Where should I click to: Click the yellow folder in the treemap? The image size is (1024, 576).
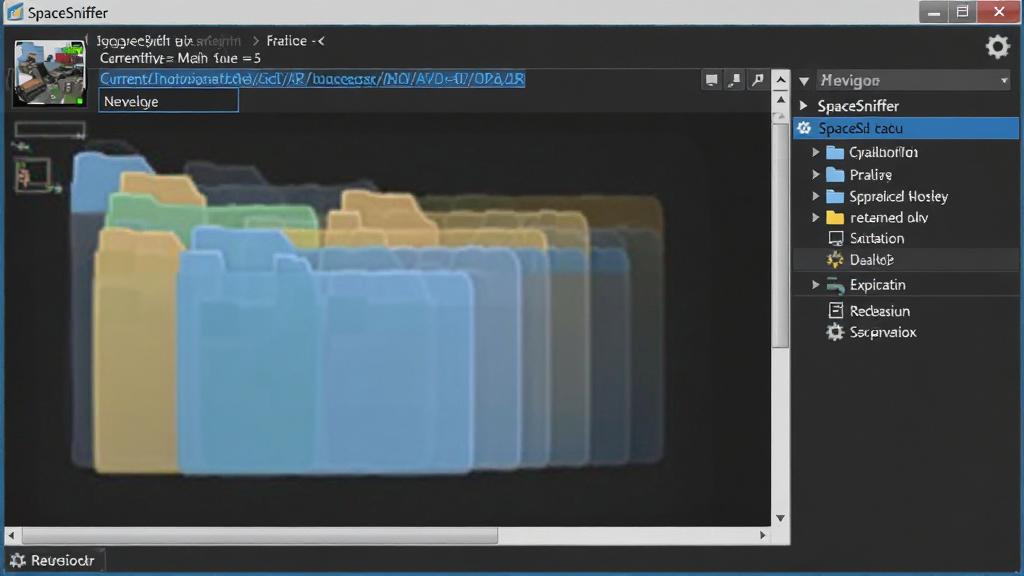136,353
